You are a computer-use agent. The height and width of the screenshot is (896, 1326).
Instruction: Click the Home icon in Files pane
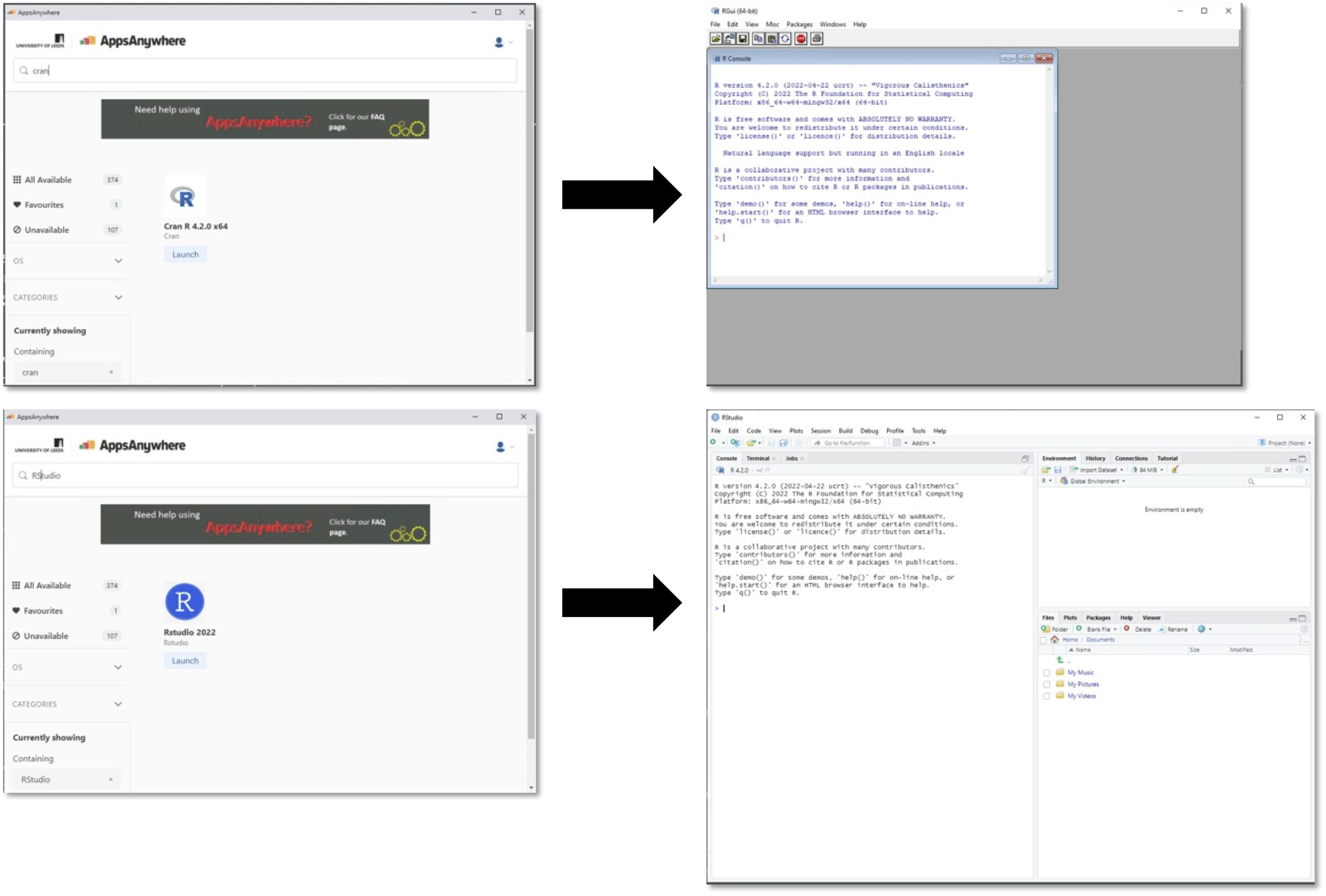[x=1055, y=639]
